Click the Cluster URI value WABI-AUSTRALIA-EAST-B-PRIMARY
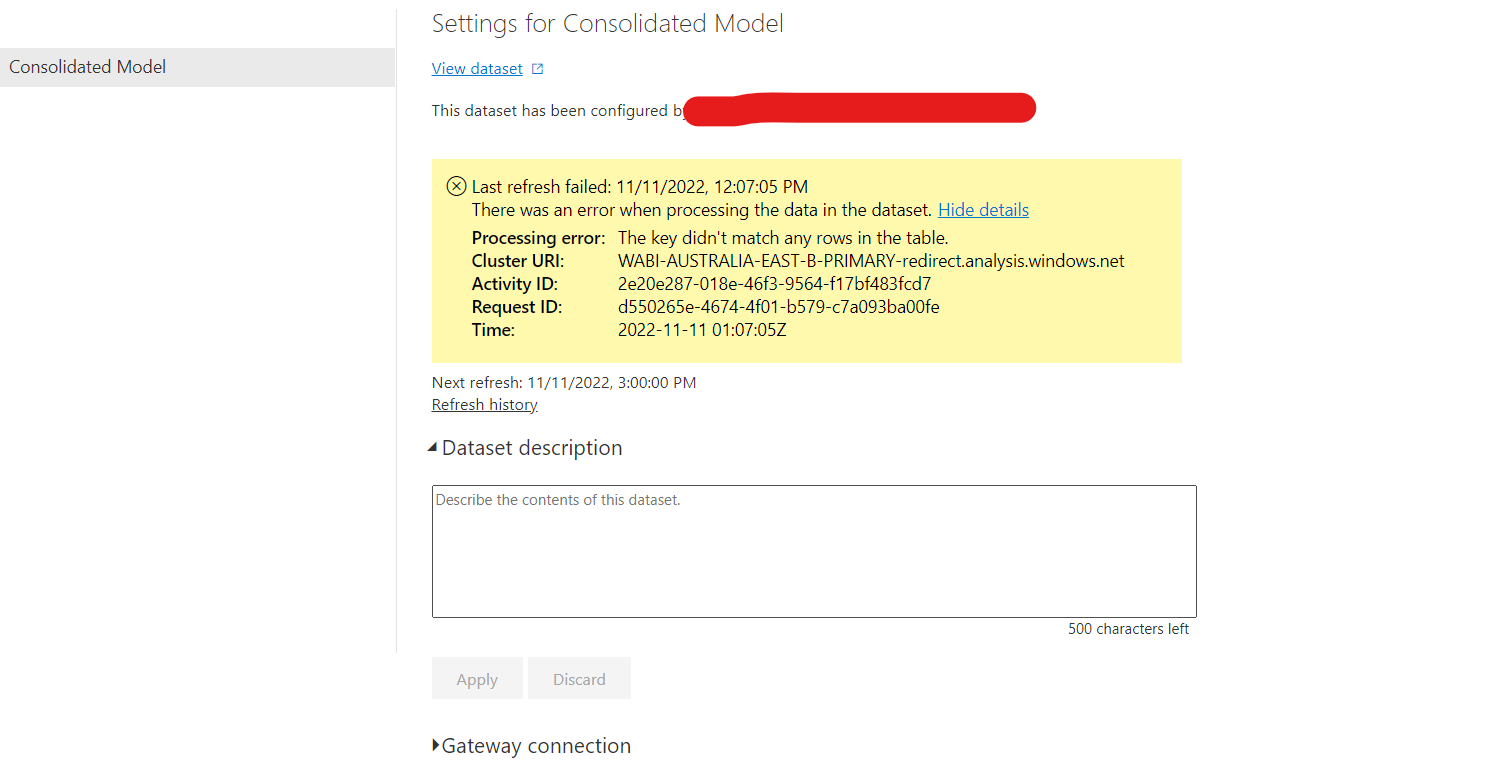The width and height of the screenshot is (1486, 763). click(x=871, y=261)
